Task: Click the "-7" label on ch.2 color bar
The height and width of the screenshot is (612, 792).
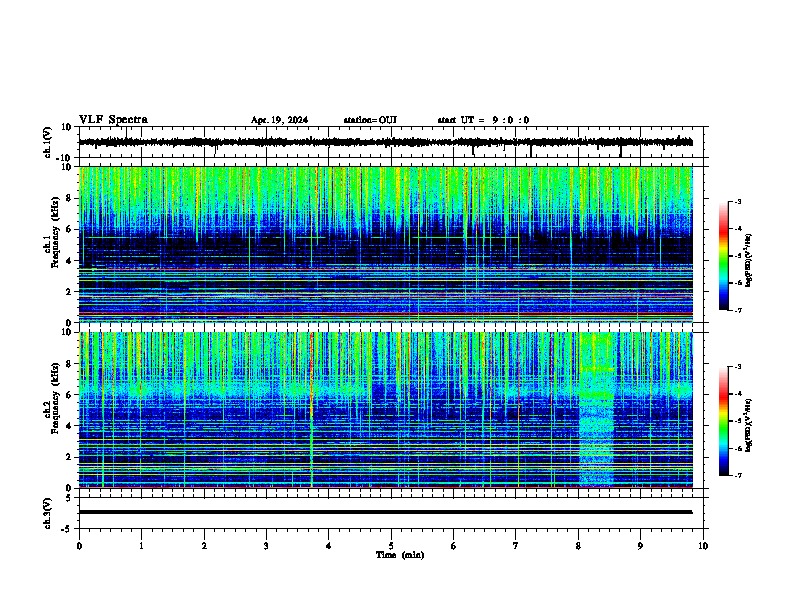Action: click(x=738, y=475)
